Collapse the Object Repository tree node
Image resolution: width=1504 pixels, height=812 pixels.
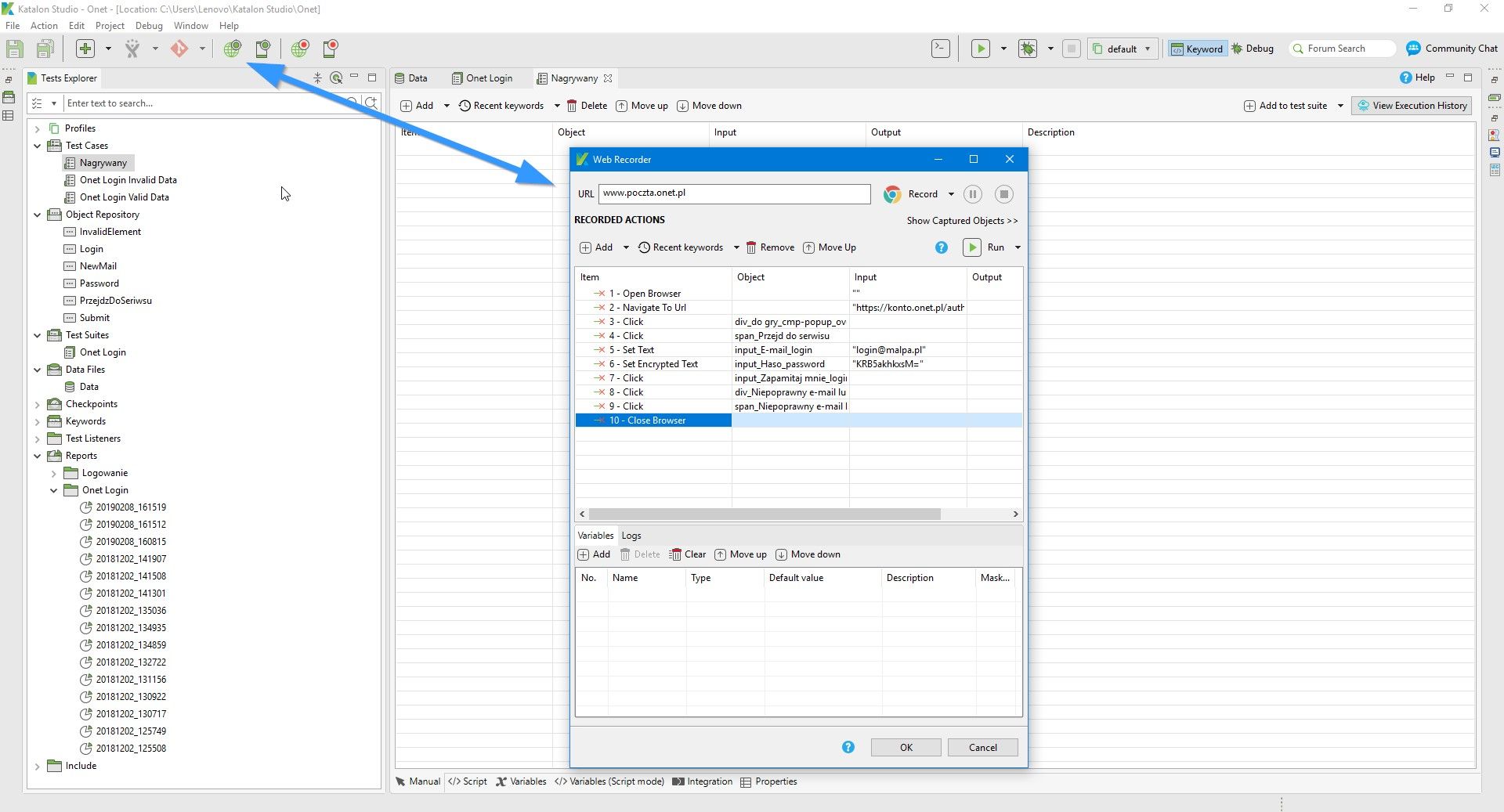point(37,215)
